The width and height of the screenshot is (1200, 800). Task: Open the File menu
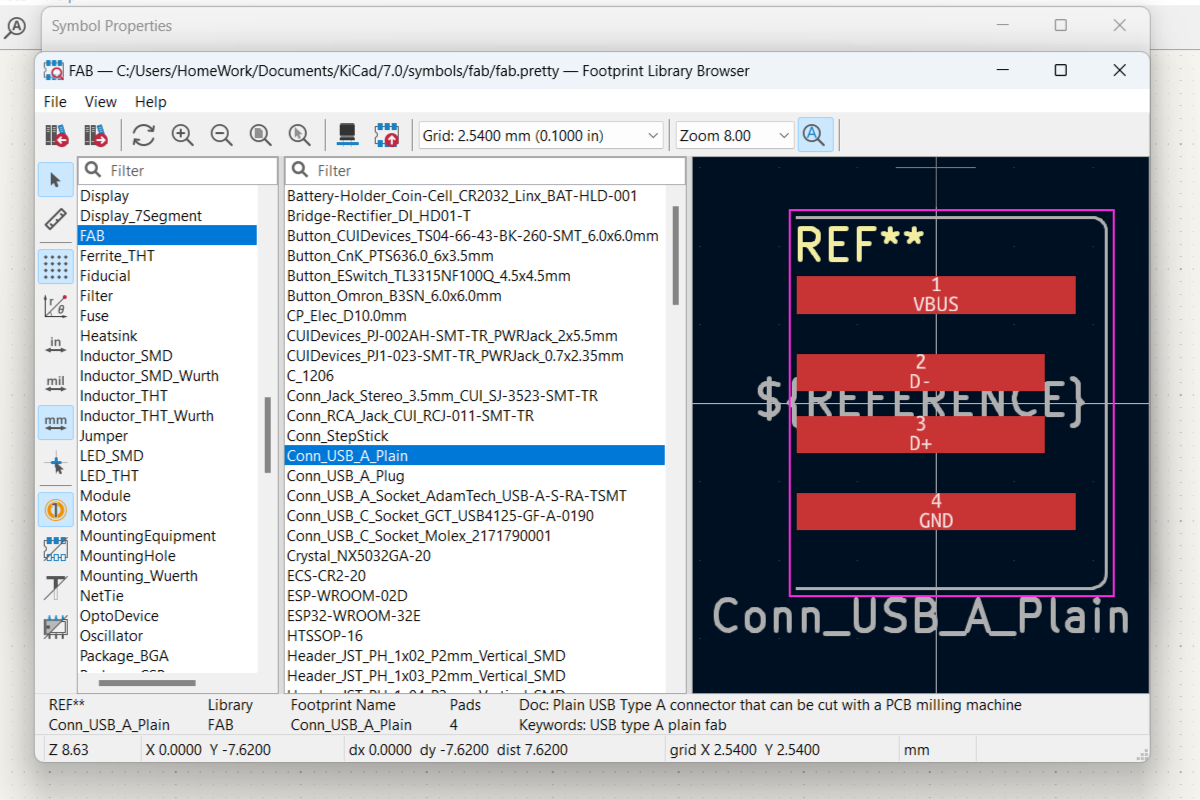click(55, 102)
